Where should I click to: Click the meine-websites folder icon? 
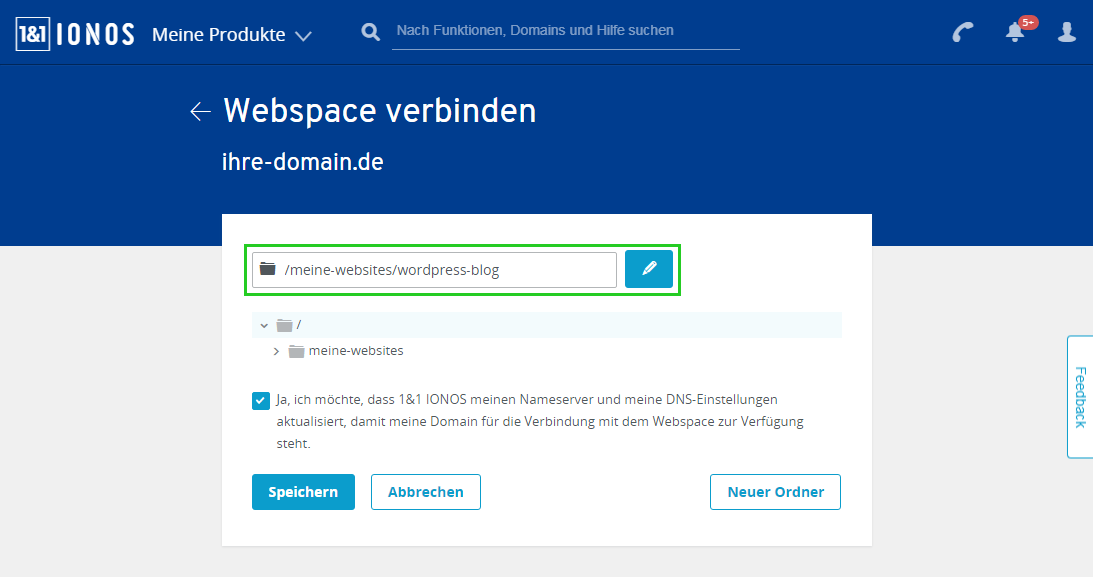tap(296, 351)
